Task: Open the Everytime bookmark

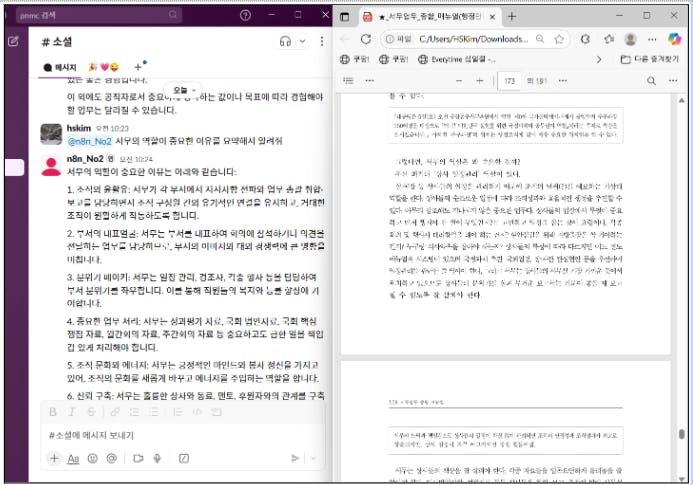Action: (457, 59)
